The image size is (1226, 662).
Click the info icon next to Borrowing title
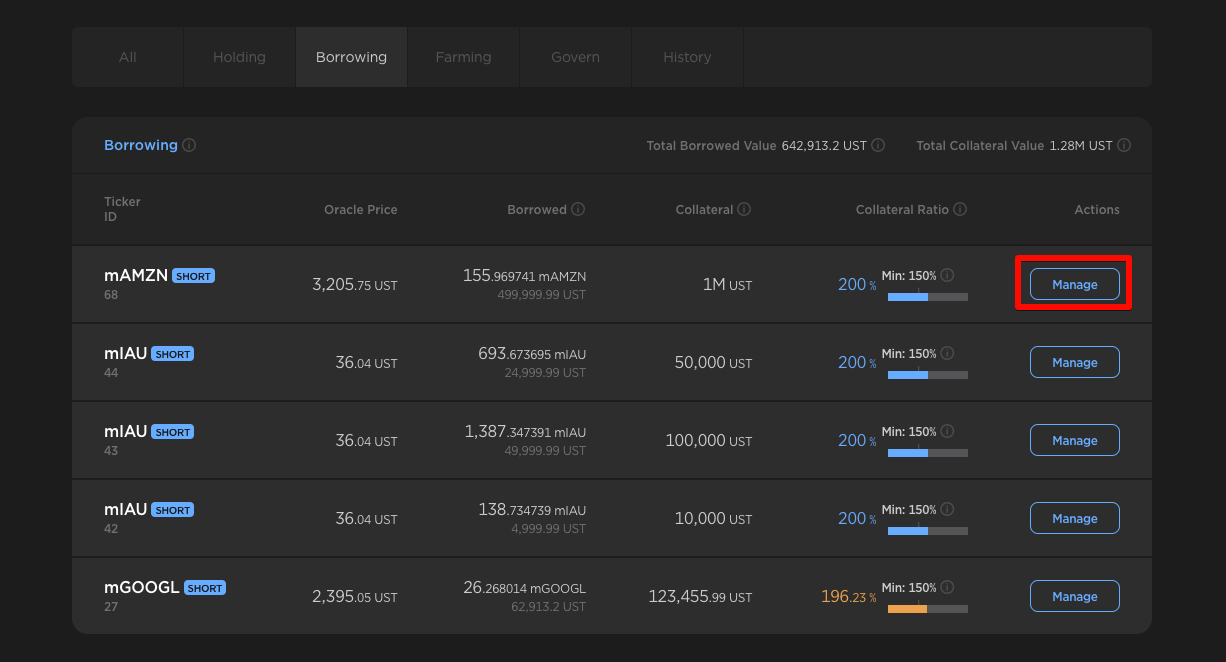189,145
